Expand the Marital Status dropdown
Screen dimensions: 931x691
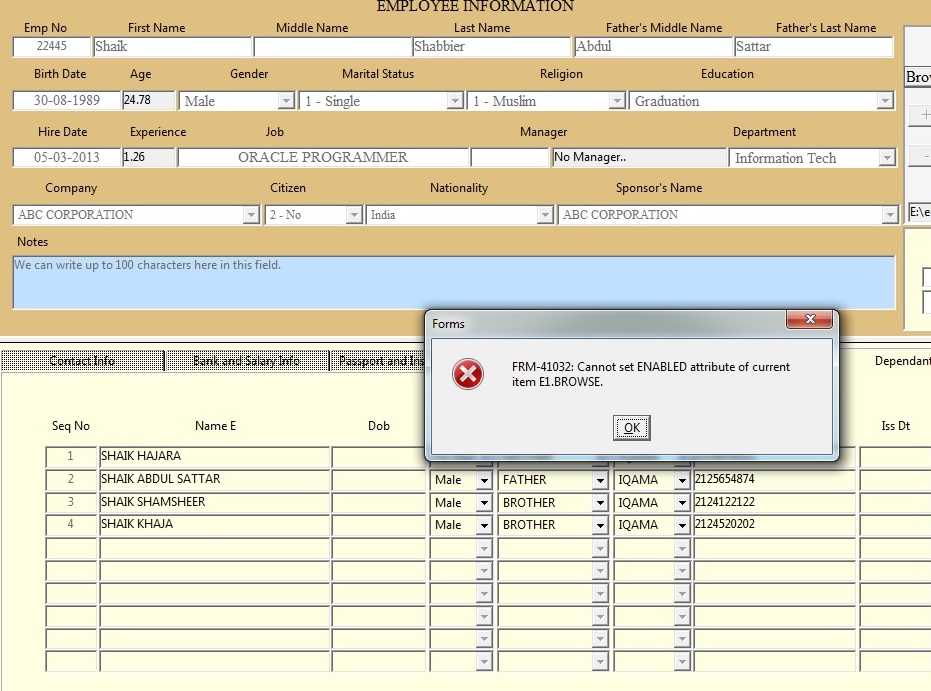click(x=453, y=101)
